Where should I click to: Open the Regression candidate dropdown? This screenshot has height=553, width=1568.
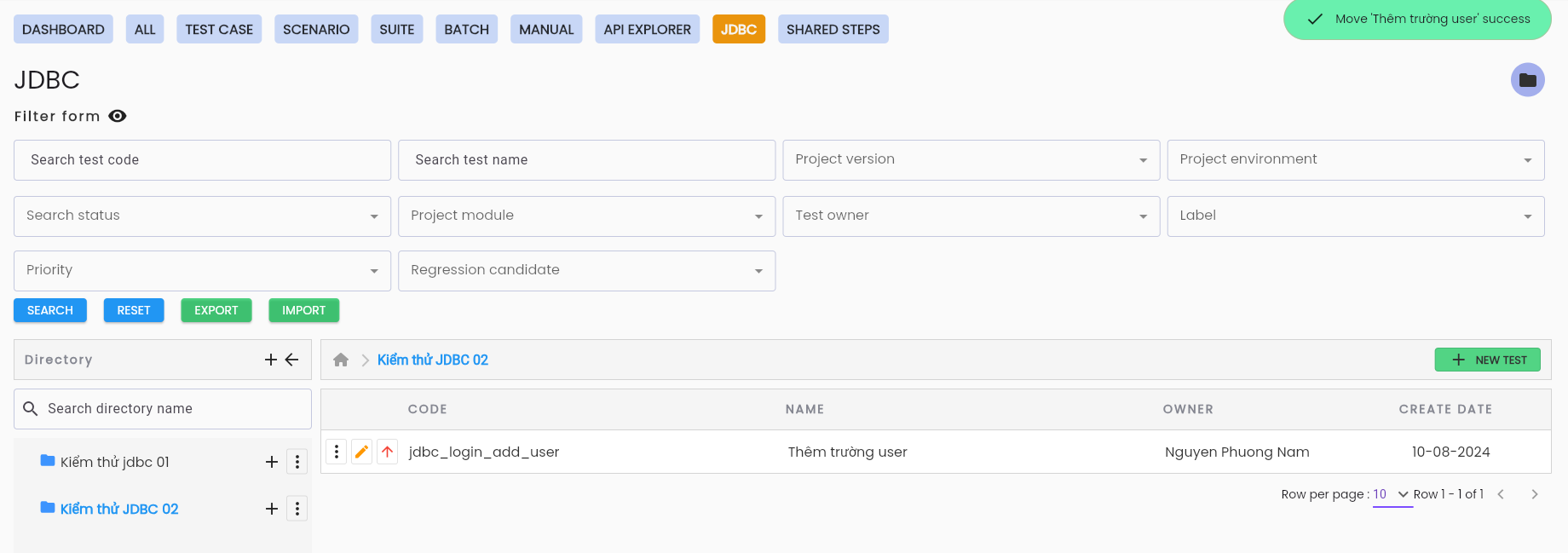pyautogui.click(x=587, y=271)
